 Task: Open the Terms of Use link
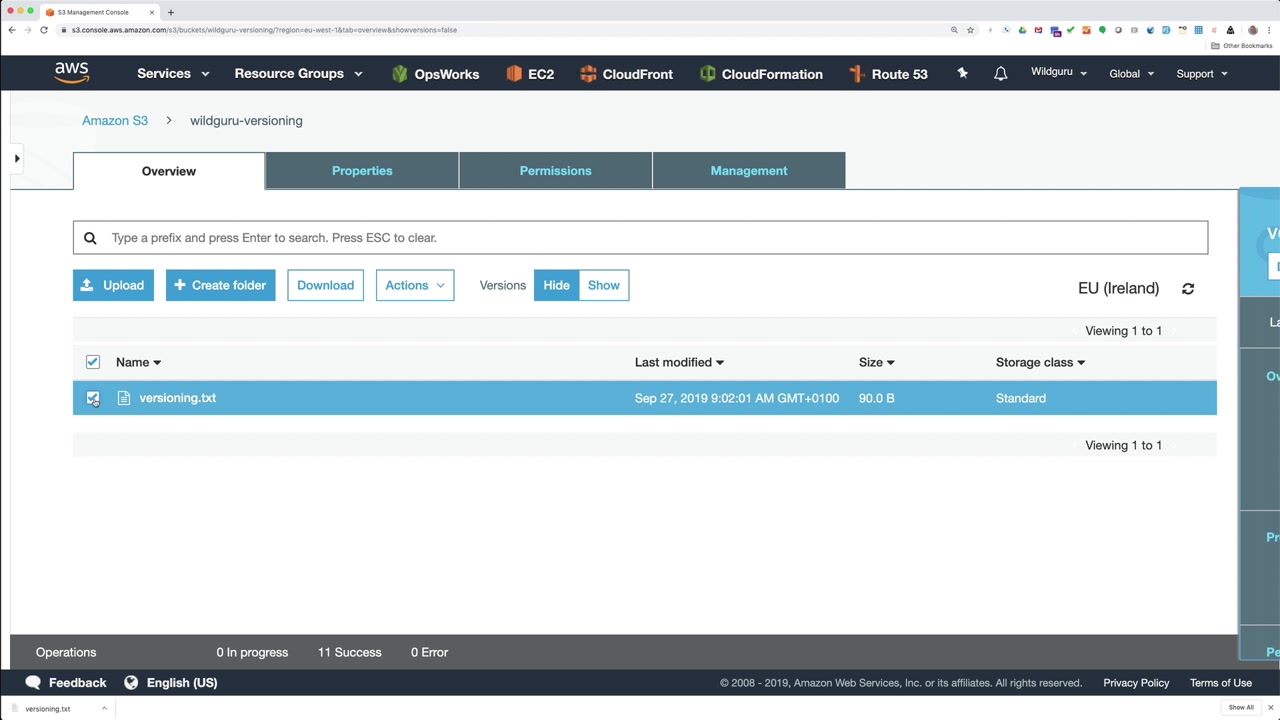(x=1221, y=683)
